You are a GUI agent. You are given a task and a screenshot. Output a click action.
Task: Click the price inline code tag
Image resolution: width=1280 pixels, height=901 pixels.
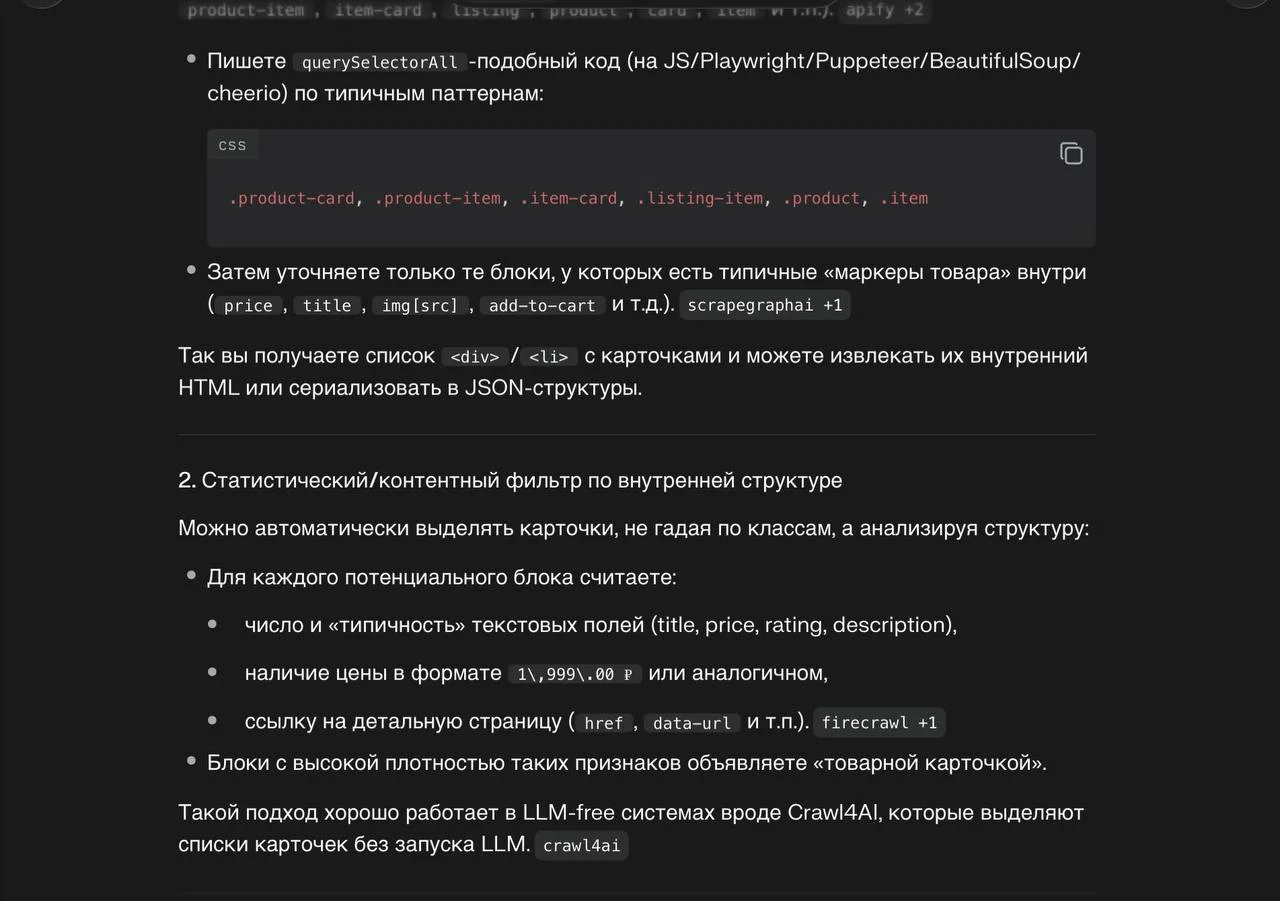coord(248,306)
